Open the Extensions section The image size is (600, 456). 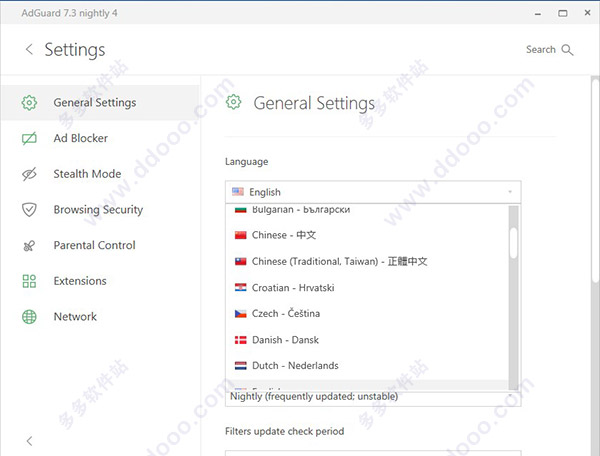(100, 281)
